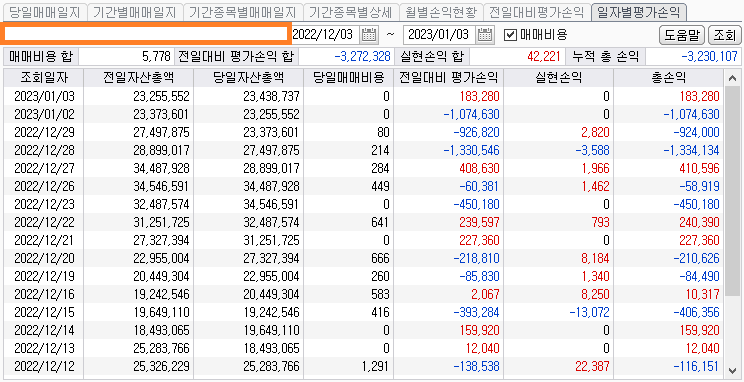This screenshot has height=382, width=744.
Task: Switch to the 월별손익현황 tab
Action: tap(441, 12)
